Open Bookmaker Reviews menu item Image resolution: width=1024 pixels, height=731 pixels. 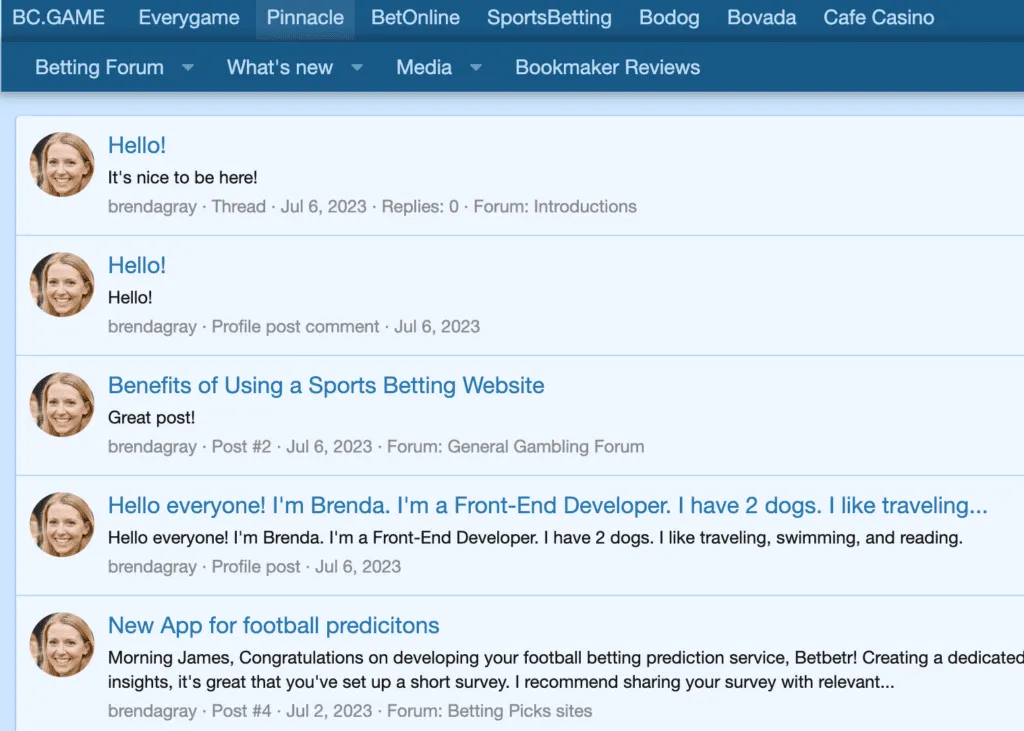pos(607,67)
